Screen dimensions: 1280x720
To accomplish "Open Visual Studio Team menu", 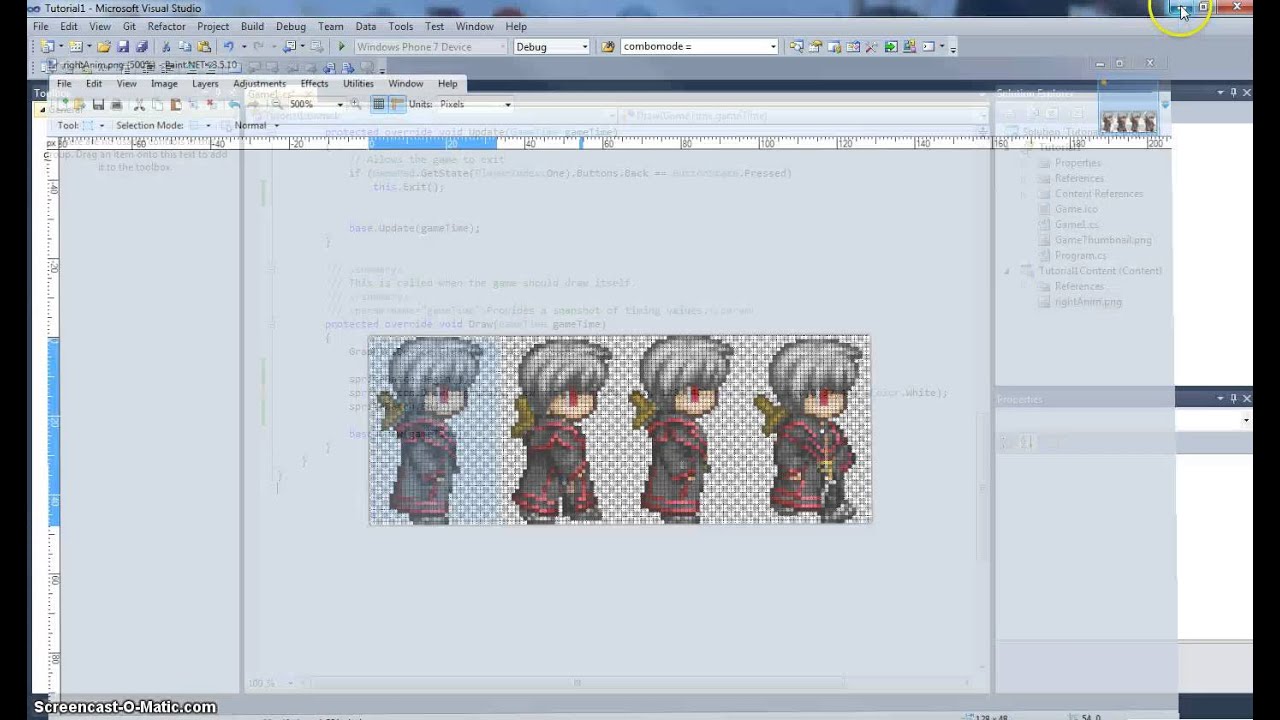I will (331, 26).
